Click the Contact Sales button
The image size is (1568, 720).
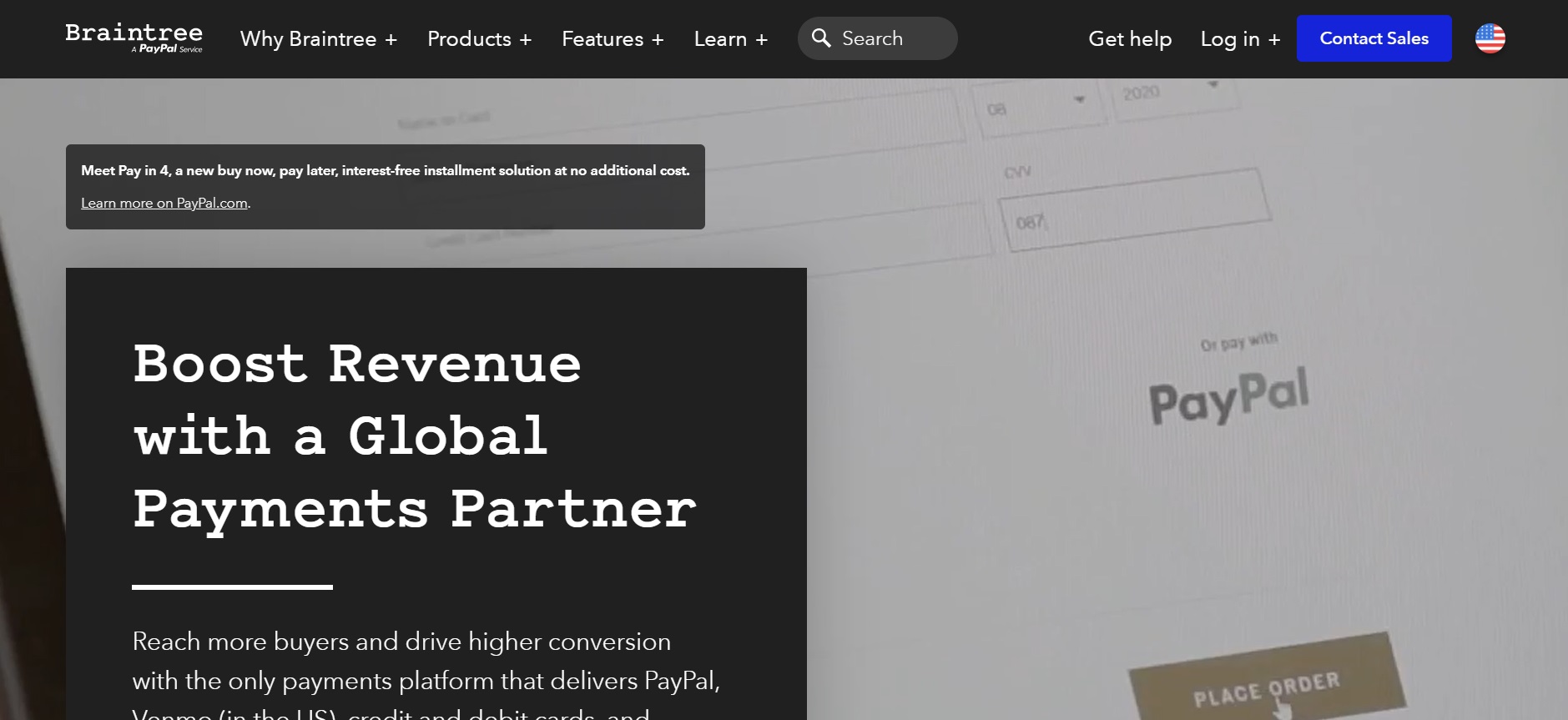click(x=1374, y=38)
